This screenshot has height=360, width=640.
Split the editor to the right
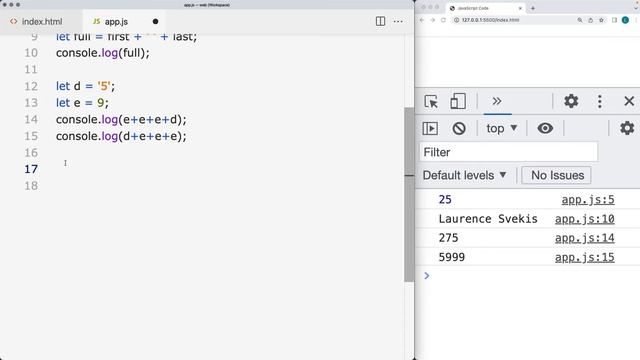[x=380, y=21]
